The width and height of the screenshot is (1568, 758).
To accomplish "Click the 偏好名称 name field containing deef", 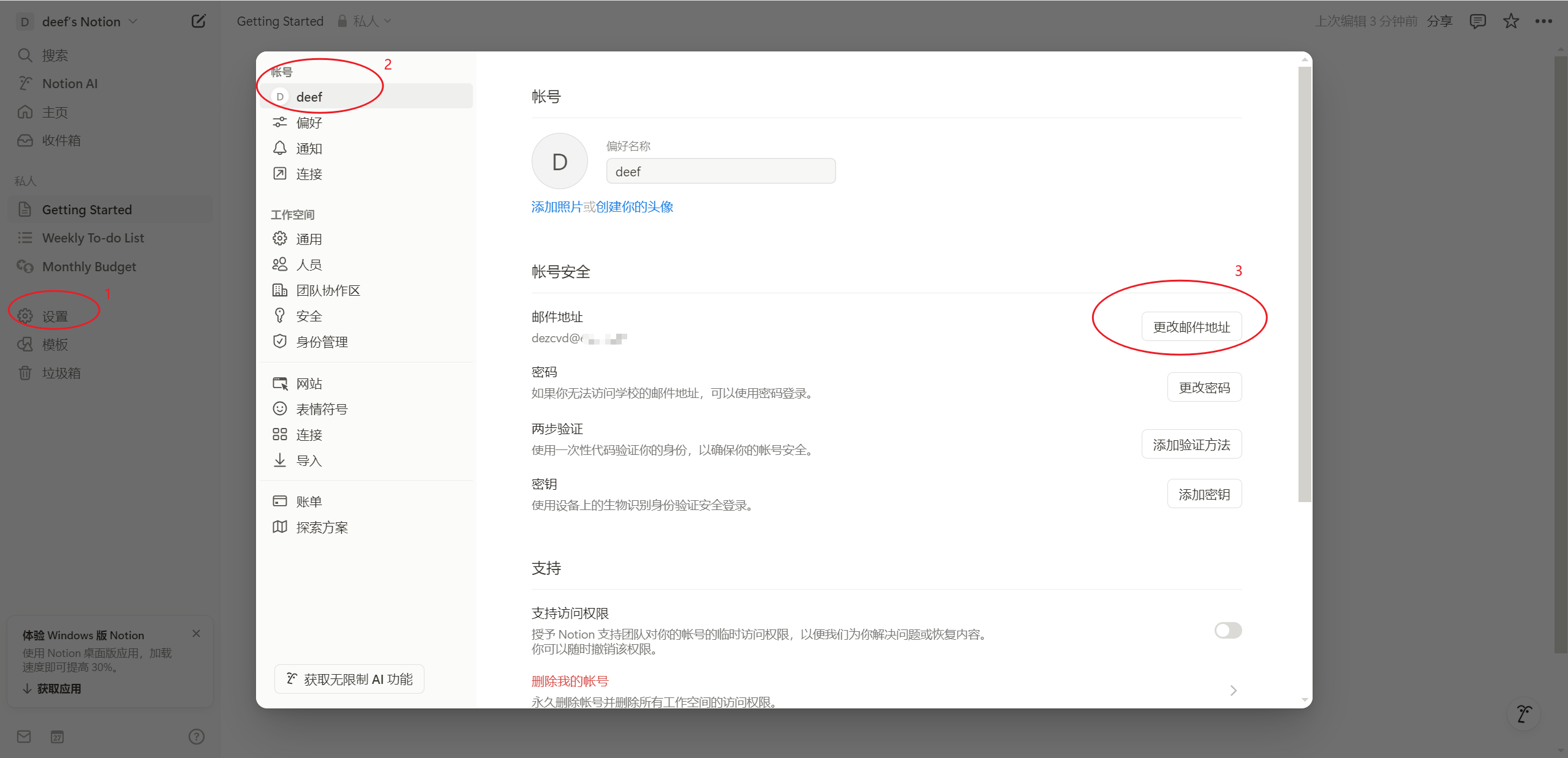I will 721,171.
